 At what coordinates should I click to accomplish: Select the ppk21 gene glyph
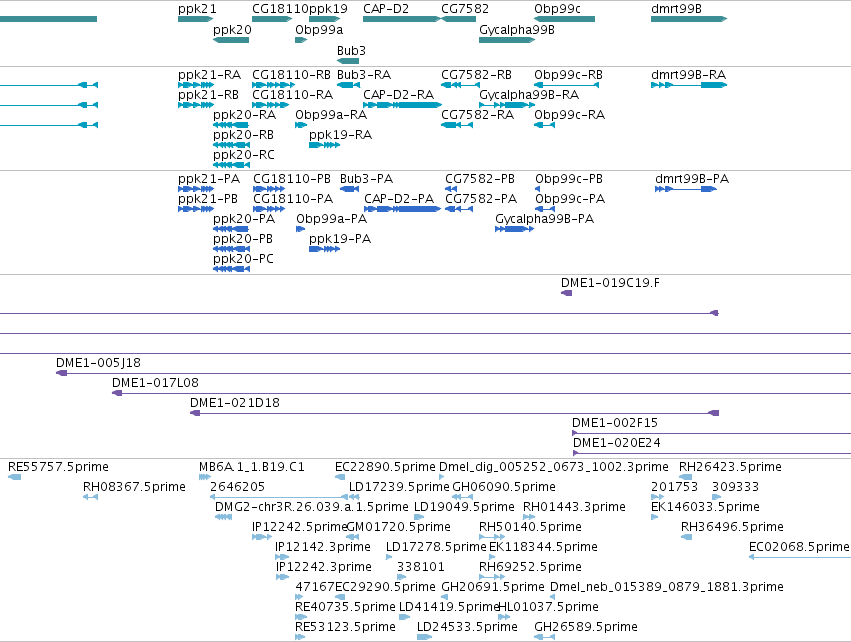point(195,19)
